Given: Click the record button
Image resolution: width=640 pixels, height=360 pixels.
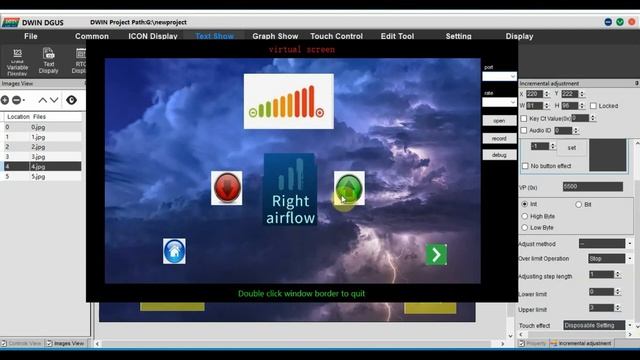Looking at the screenshot, I should 500,139.
